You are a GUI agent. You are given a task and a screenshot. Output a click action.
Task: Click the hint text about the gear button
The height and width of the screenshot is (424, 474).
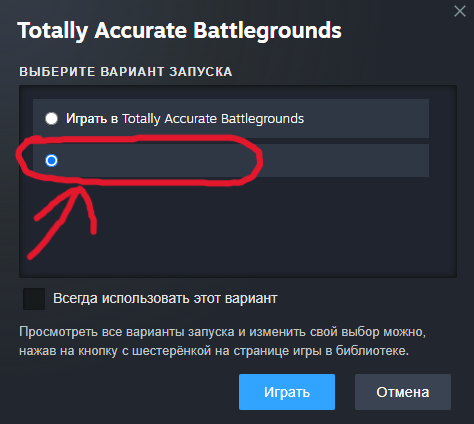click(222, 341)
